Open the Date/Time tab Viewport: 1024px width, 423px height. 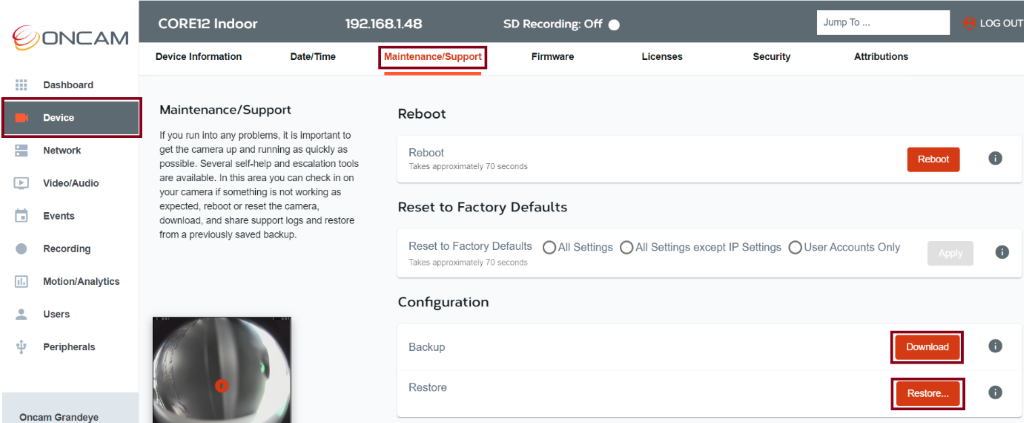pyautogui.click(x=313, y=57)
